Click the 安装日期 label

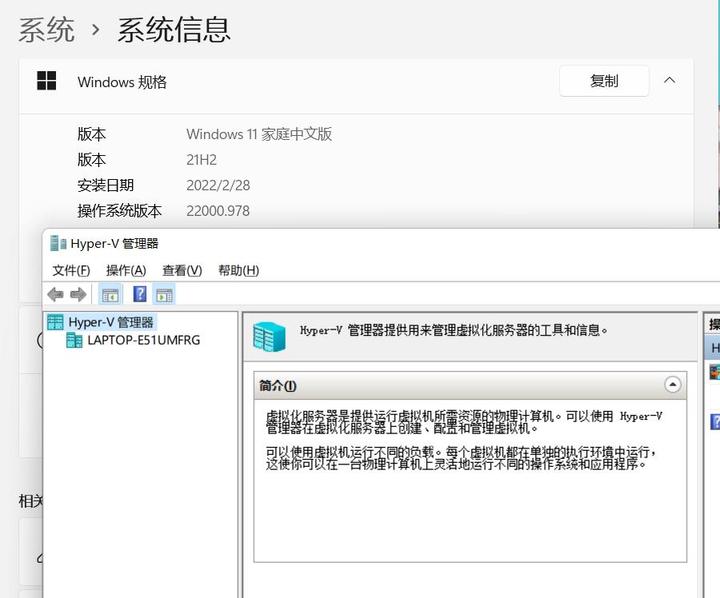point(106,186)
